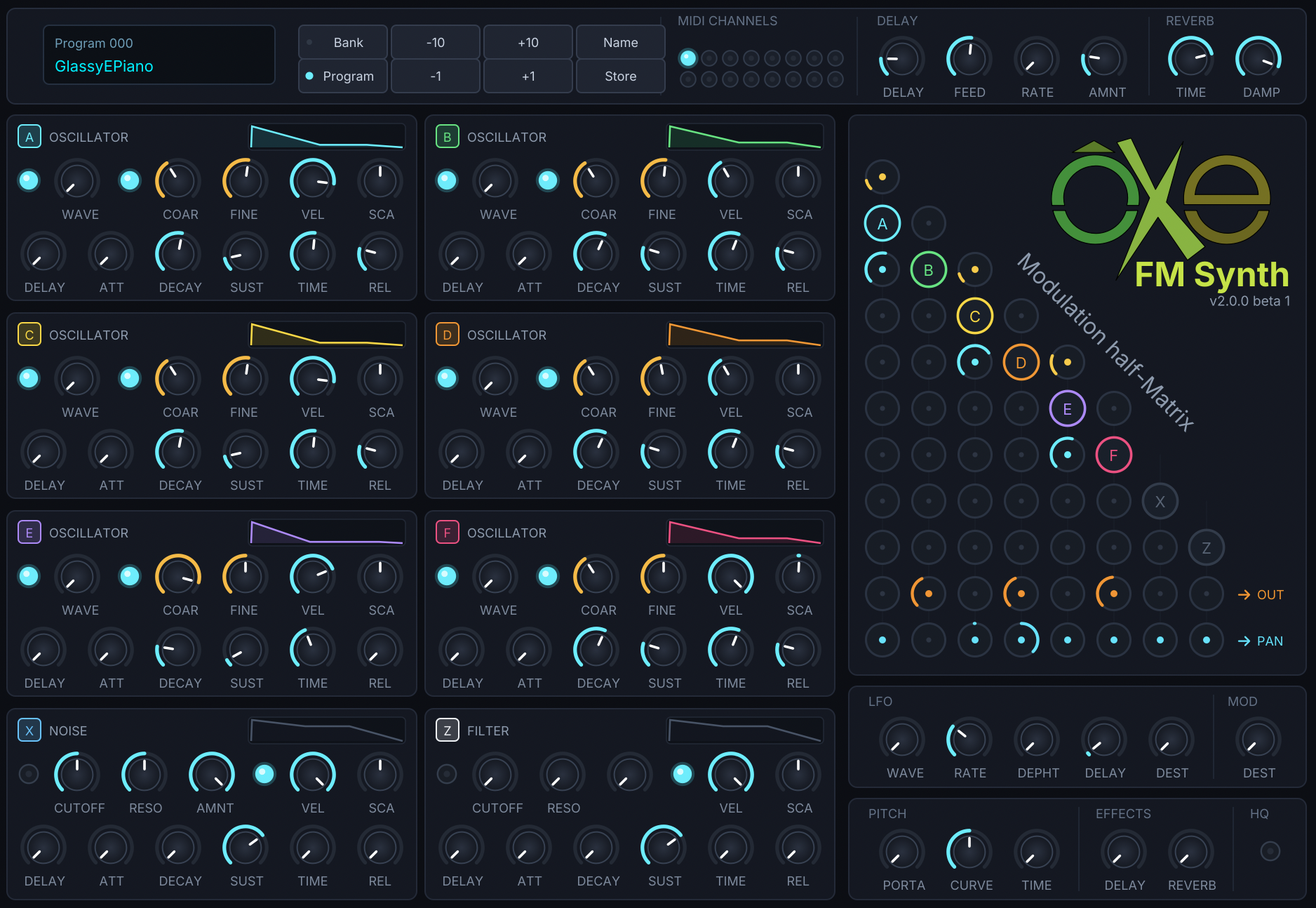Adjust the Noise CUTOFF knob
This screenshot has width=1316, height=908.
(x=77, y=774)
